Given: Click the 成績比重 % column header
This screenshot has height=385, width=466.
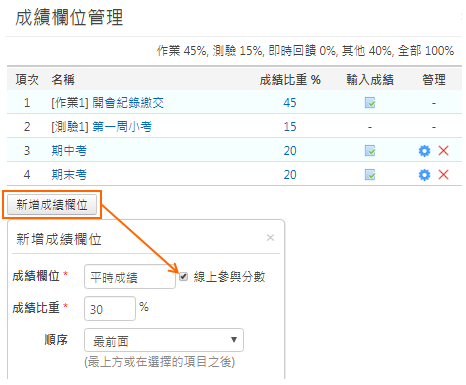Looking at the screenshot, I should pyautogui.click(x=290, y=80).
